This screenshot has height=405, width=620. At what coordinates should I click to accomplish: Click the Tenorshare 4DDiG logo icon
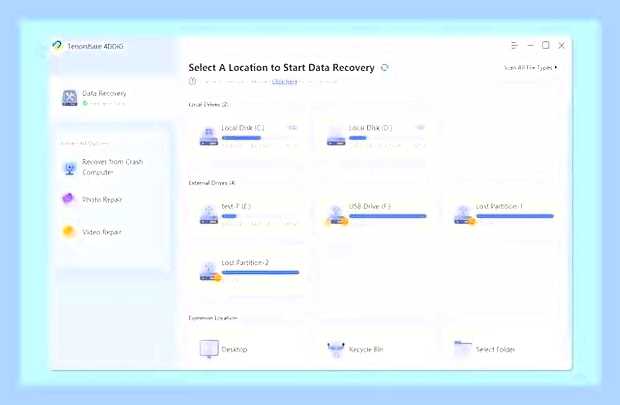tap(57, 45)
